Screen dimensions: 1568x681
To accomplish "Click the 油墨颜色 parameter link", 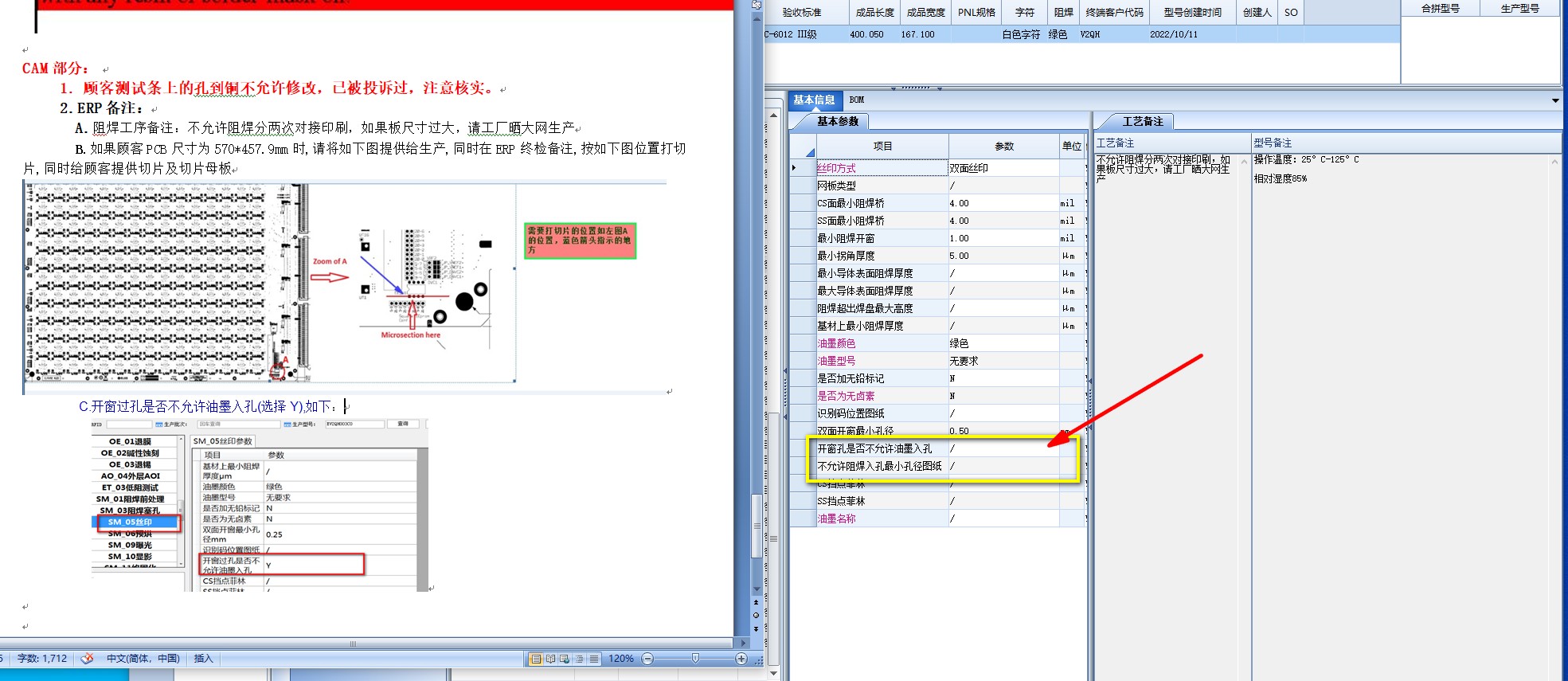I will point(836,343).
